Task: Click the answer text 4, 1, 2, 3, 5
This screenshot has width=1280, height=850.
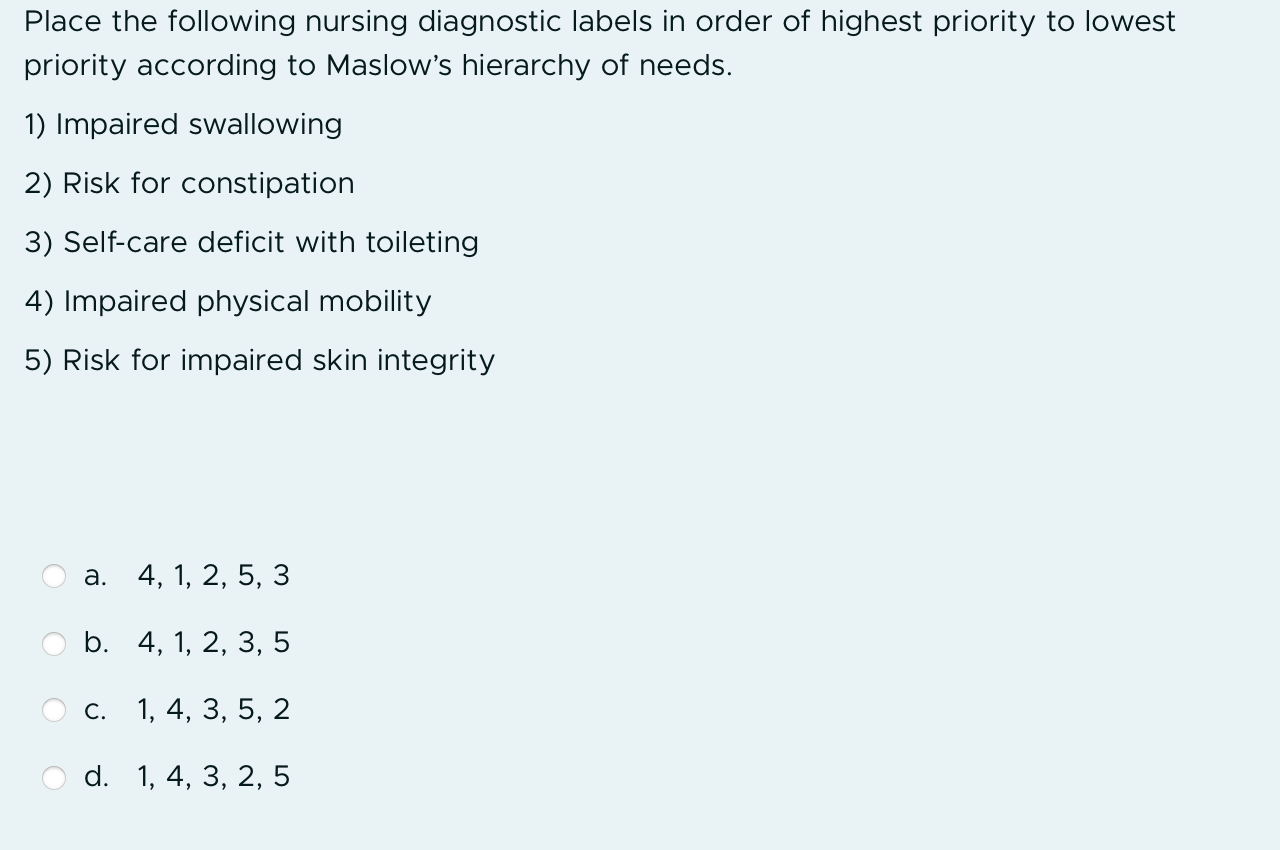Action: click(x=213, y=644)
